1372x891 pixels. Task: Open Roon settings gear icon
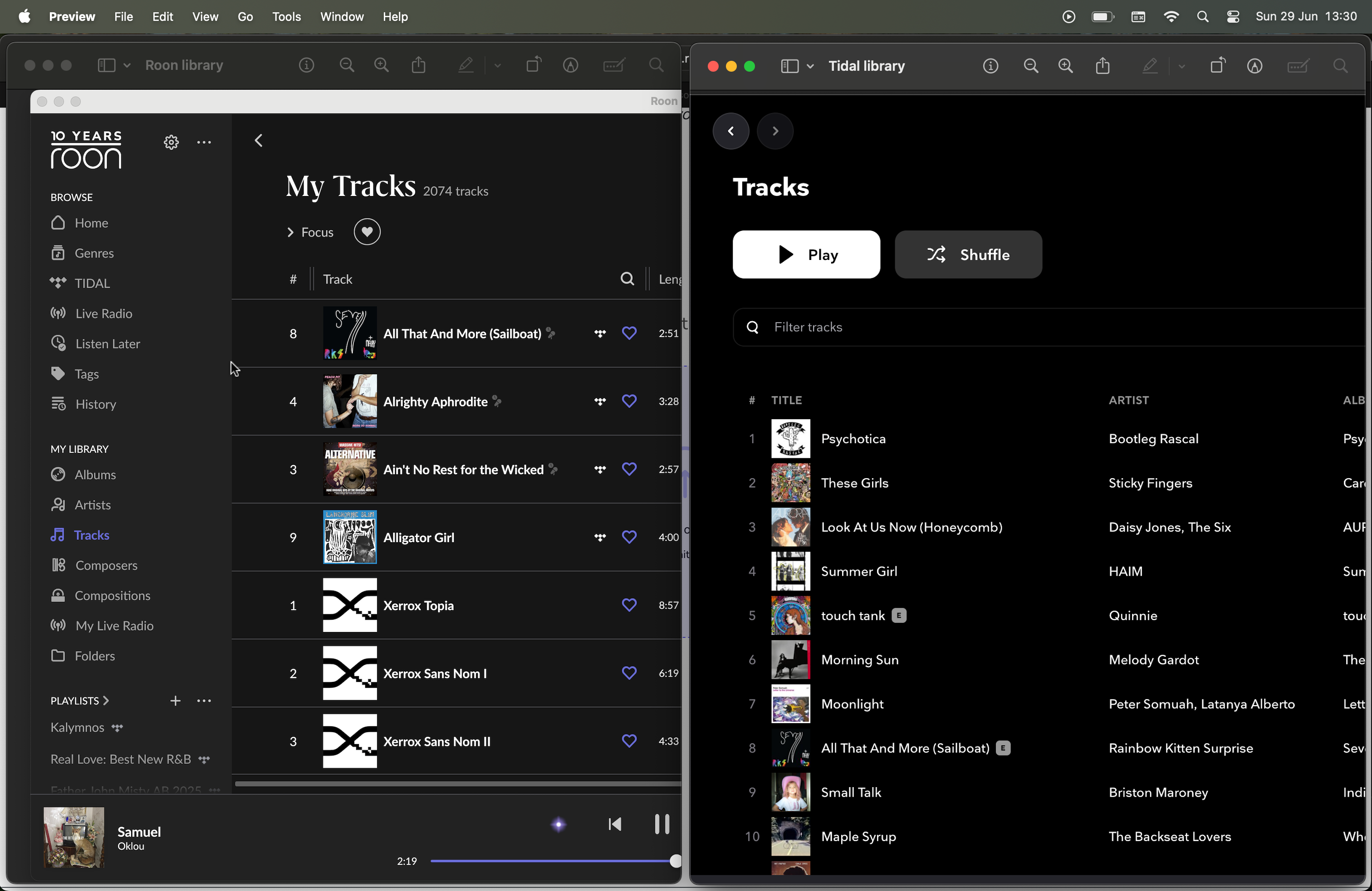171,142
